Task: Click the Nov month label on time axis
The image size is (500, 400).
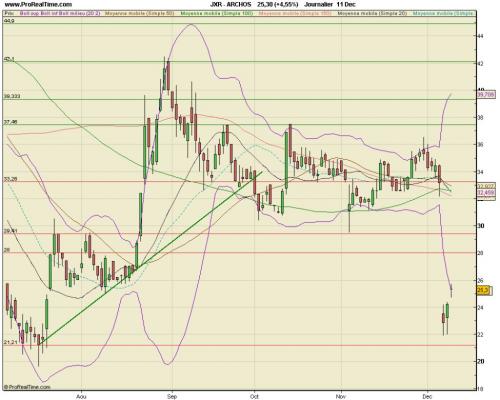Action: click(341, 396)
